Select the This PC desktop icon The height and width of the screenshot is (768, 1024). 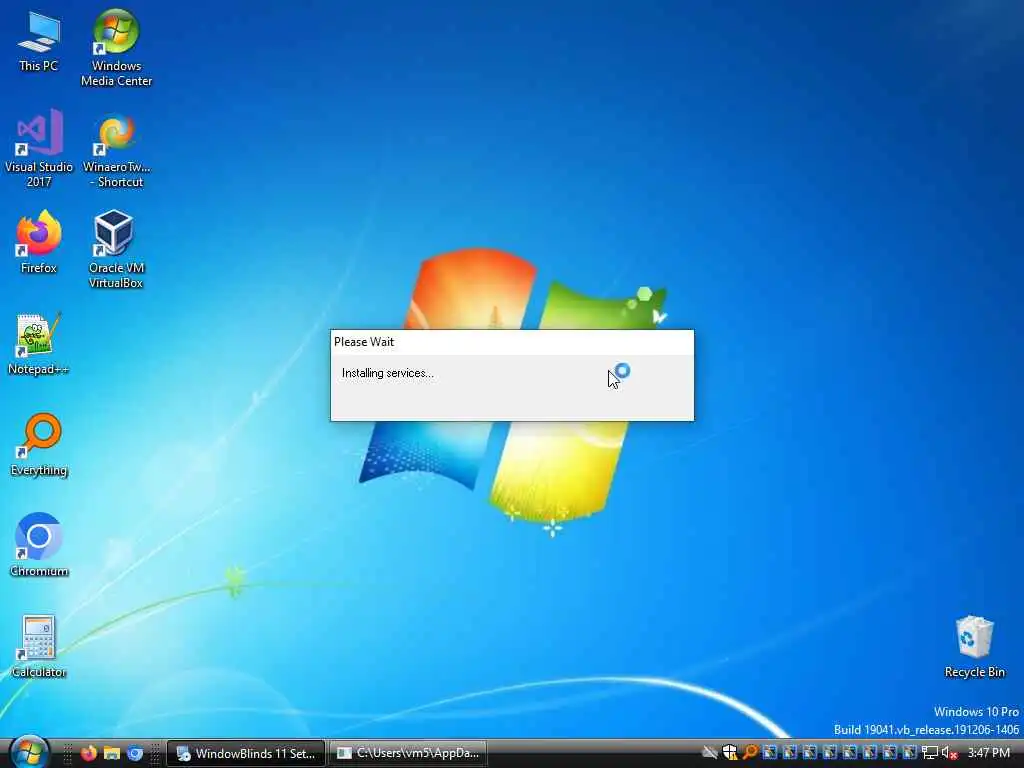pos(39,40)
